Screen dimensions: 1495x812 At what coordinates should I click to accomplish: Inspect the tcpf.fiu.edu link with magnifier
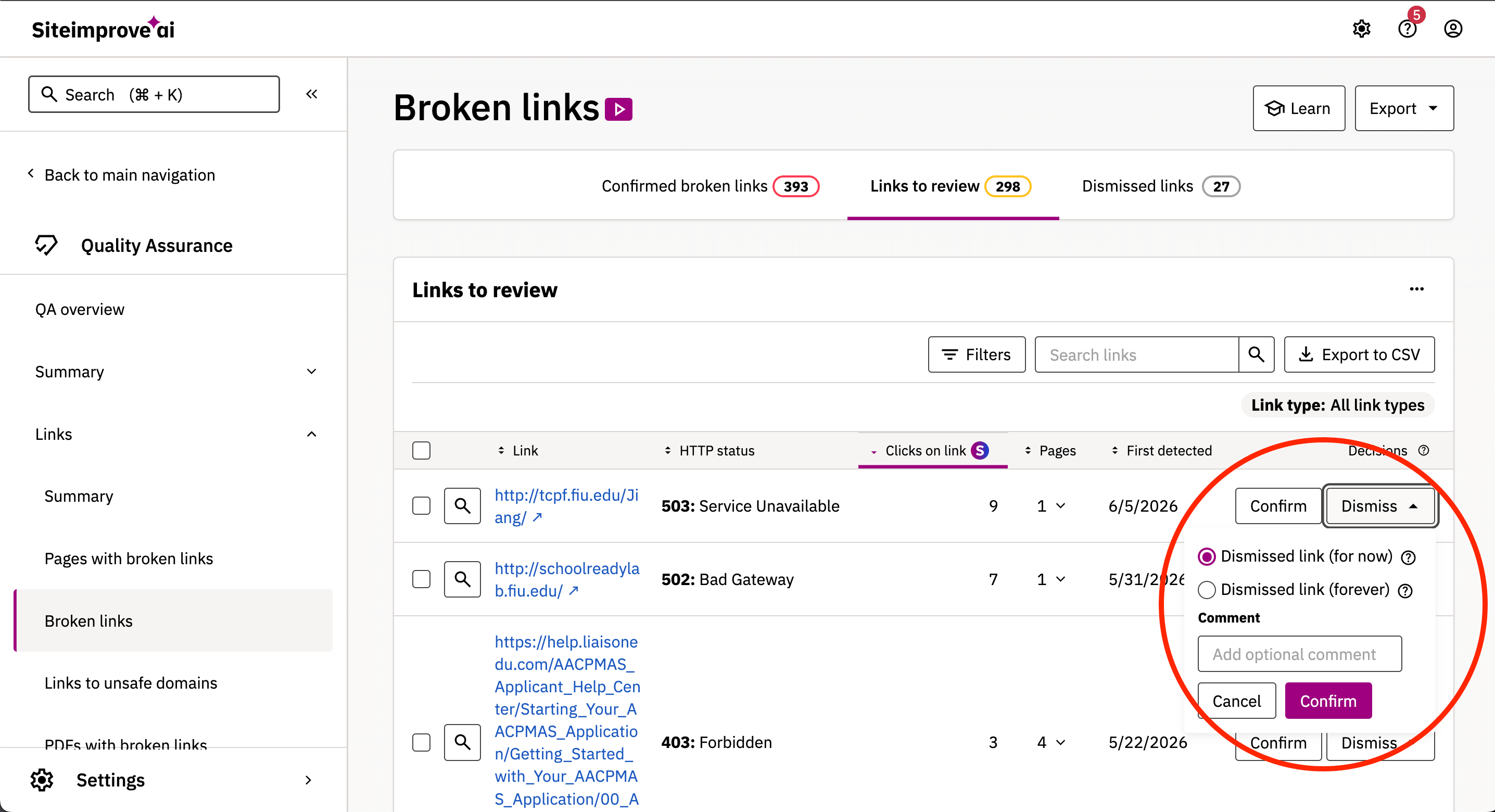(463, 506)
